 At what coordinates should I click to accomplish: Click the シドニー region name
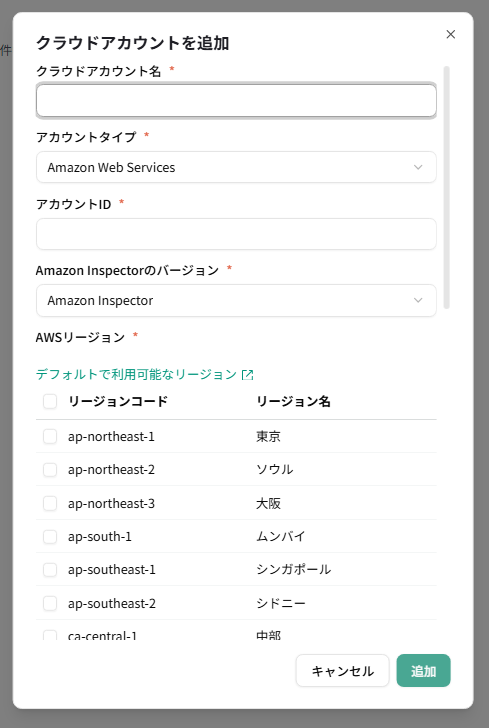tap(281, 604)
